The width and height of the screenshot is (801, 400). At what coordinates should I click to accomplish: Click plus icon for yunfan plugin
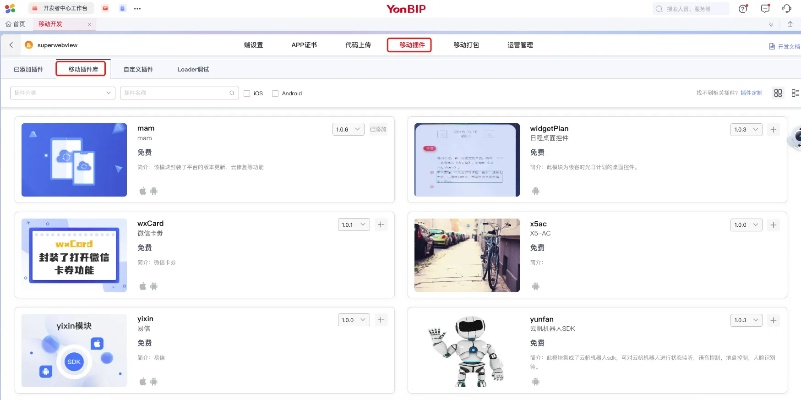click(773, 320)
